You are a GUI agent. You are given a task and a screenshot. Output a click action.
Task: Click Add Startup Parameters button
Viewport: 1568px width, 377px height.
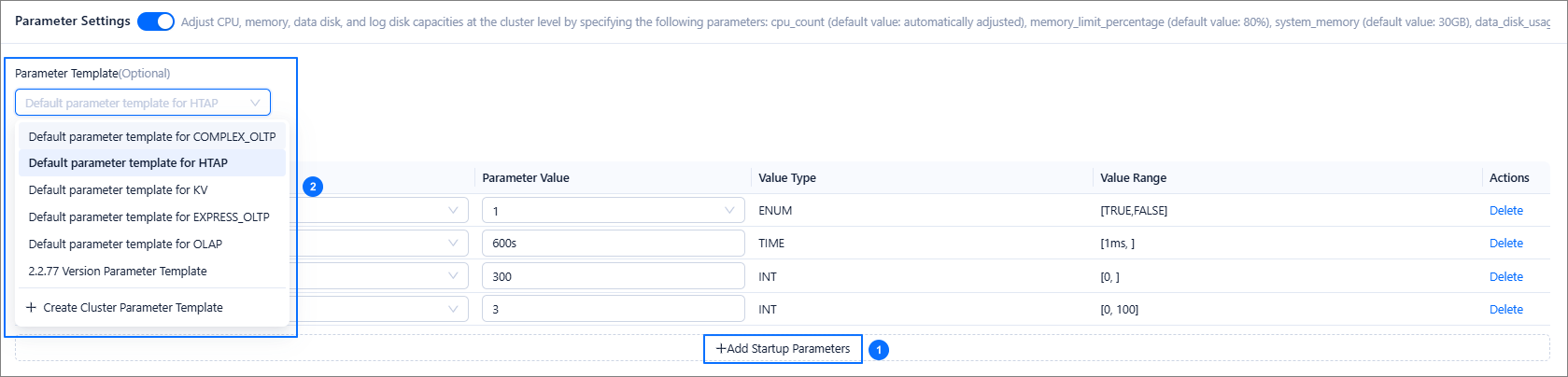coord(783,349)
